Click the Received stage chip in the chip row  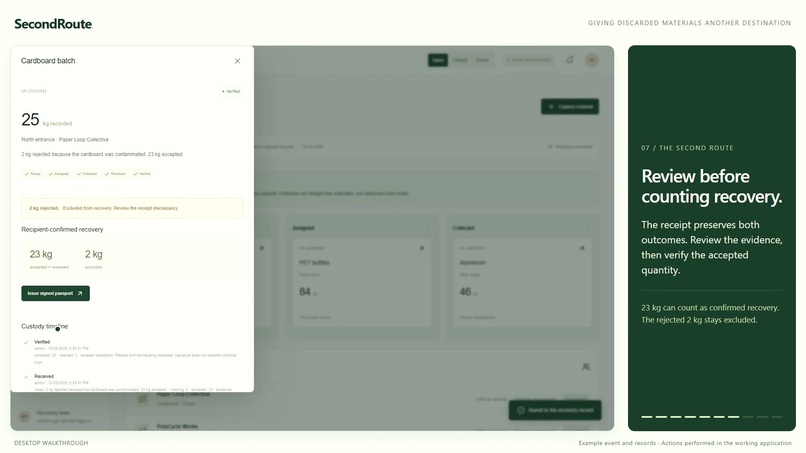115,174
